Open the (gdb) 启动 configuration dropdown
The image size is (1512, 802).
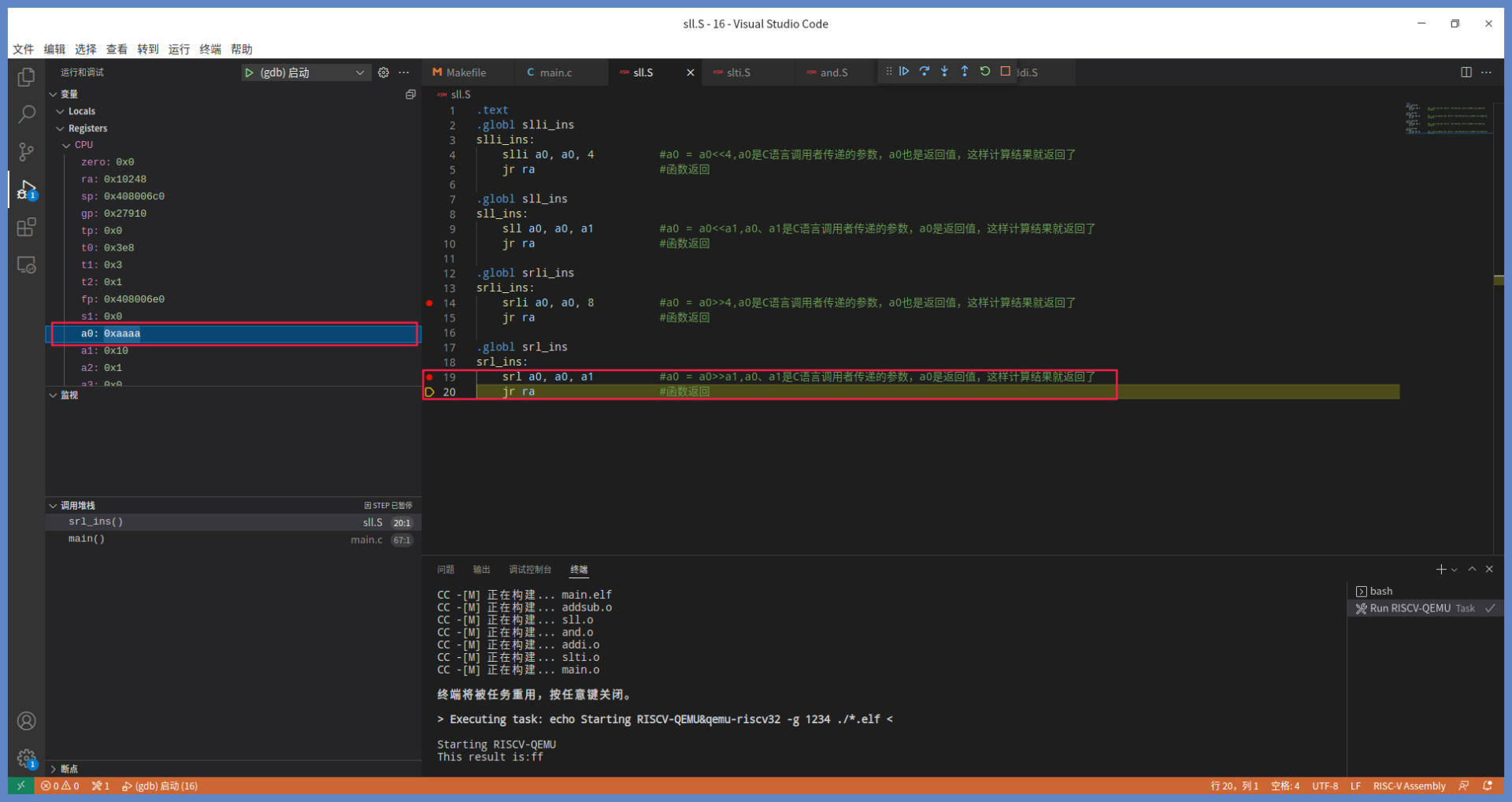359,72
